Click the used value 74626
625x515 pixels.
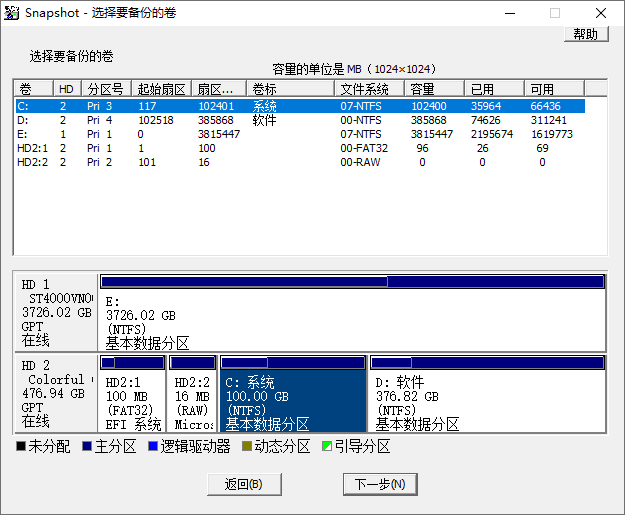tap(485, 120)
